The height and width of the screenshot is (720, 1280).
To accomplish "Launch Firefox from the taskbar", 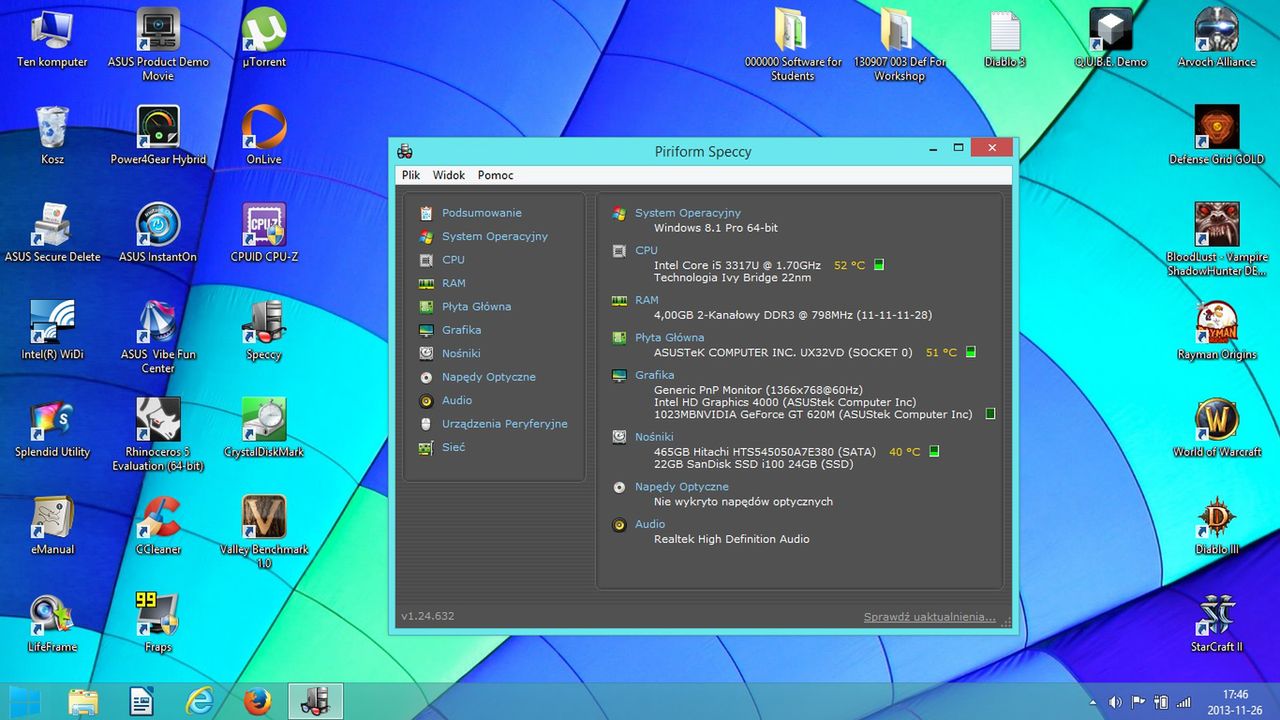I will (257, 701).
